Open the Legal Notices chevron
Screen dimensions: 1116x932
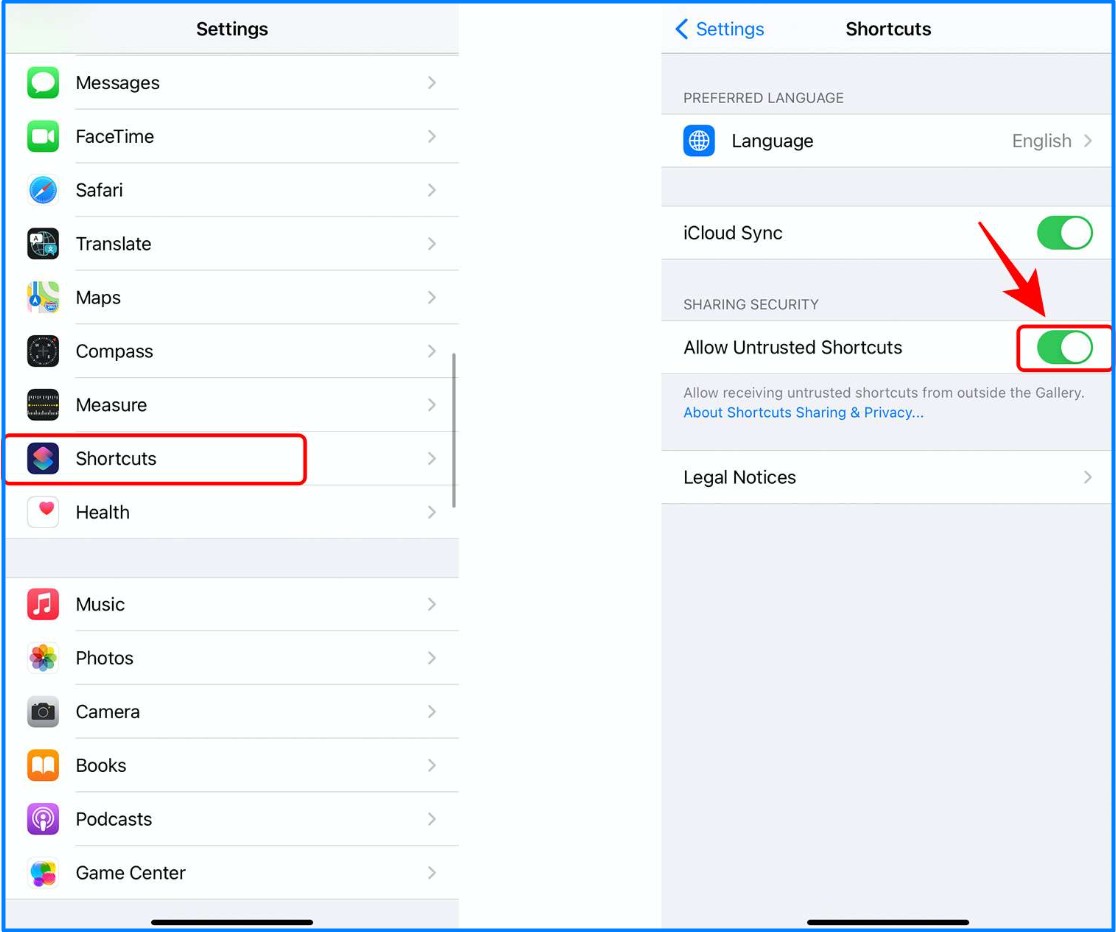[1087, 478]
